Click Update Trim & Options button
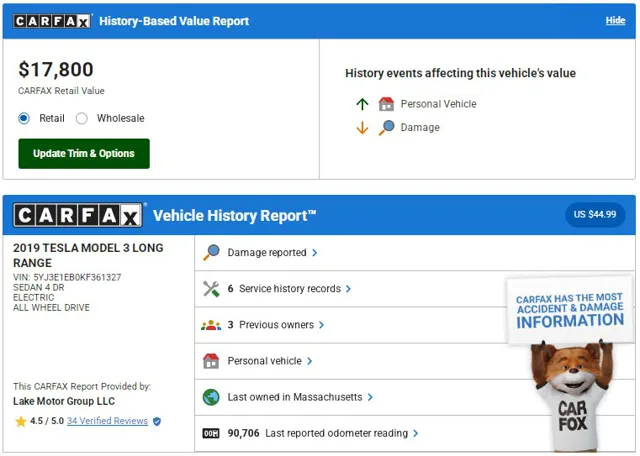This screenshot has width=640, height=456. [x=84, y=154]
